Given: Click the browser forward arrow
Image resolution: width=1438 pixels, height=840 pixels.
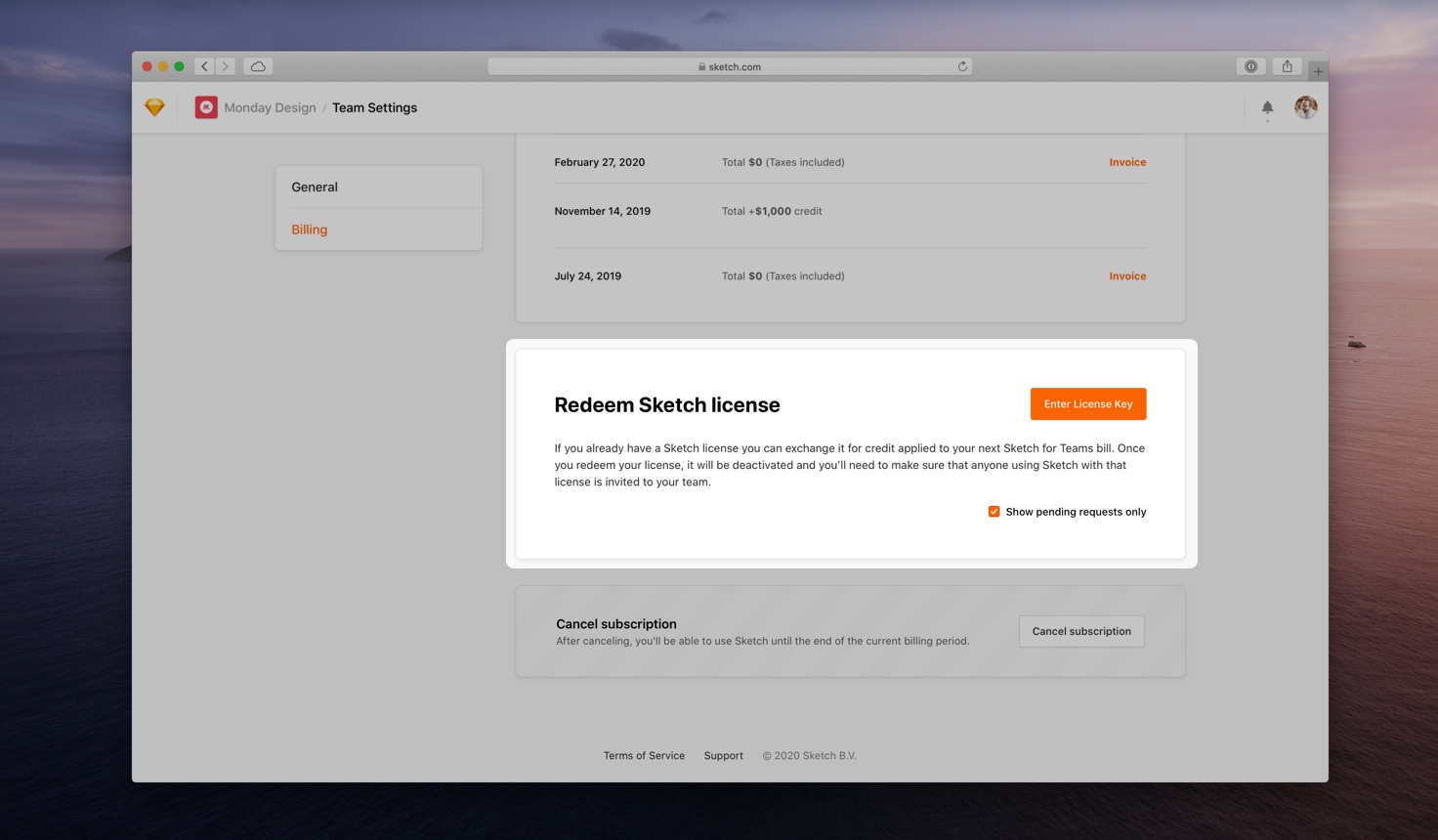Looking at the screenshot, I should (226, 66).
